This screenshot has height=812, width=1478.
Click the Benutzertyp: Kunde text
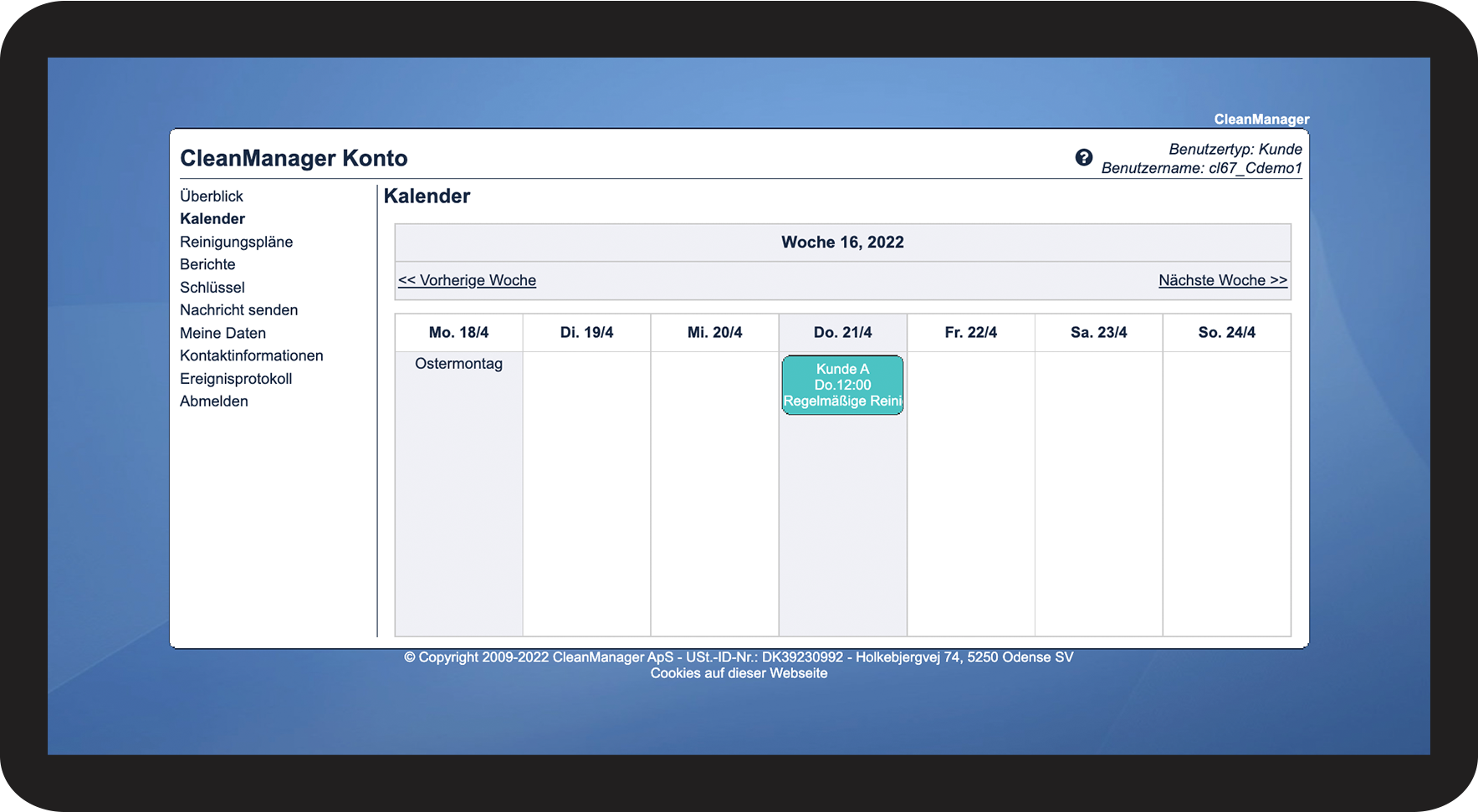click(x=1235, y=149)
